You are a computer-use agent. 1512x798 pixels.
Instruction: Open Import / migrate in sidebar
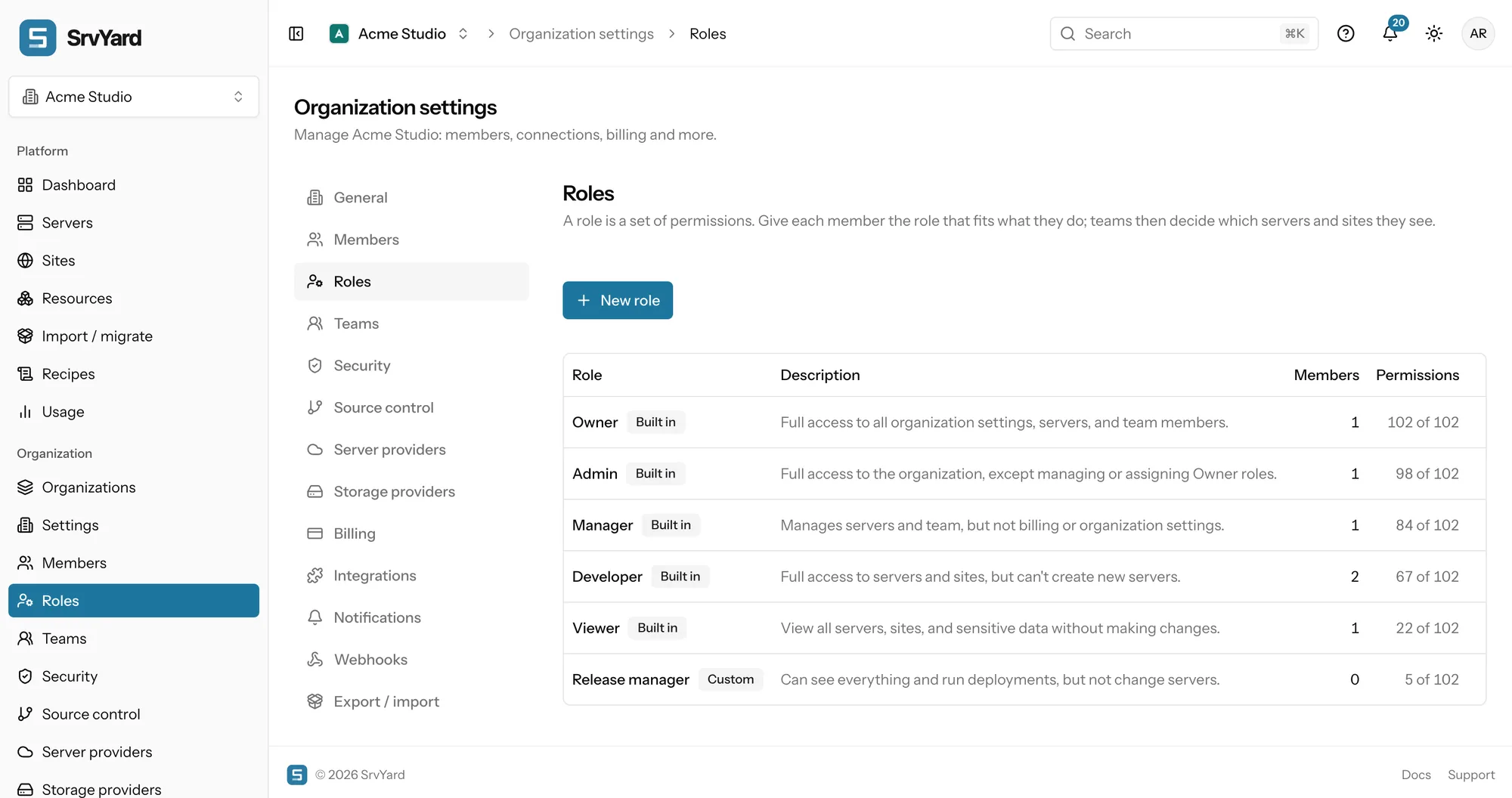tap(134, 336)
